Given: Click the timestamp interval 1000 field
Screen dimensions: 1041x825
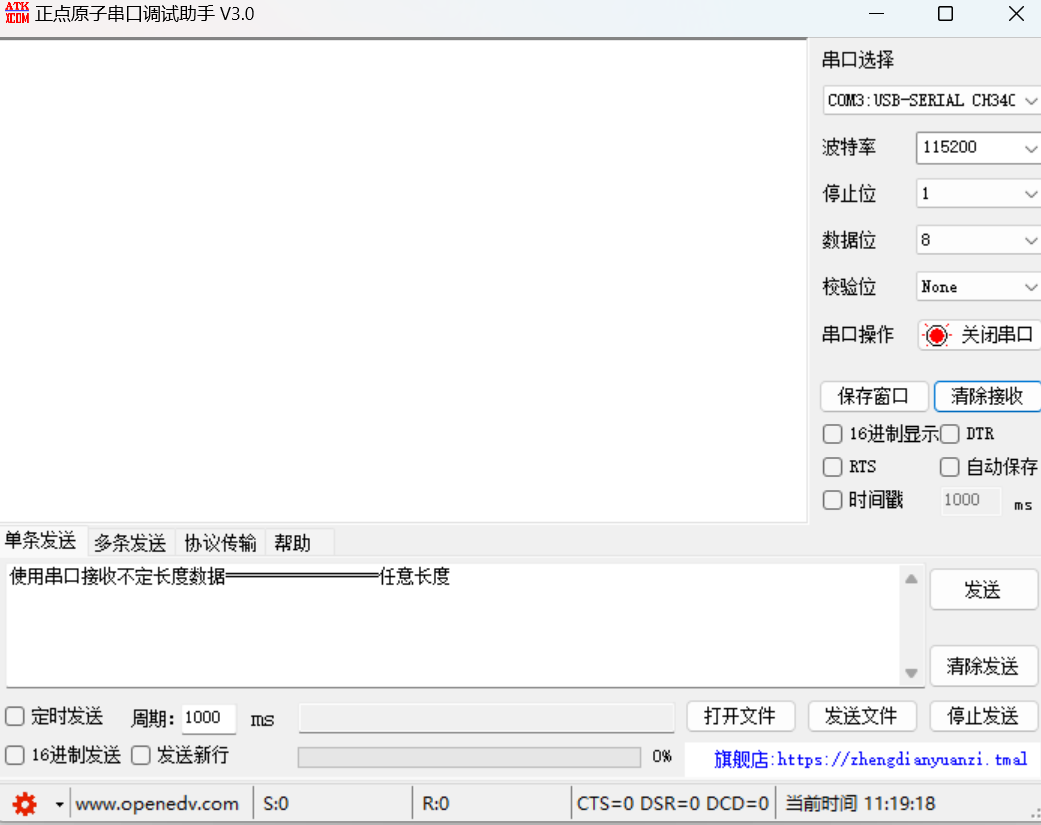Looking at the screenshot, I should [970, 500].
